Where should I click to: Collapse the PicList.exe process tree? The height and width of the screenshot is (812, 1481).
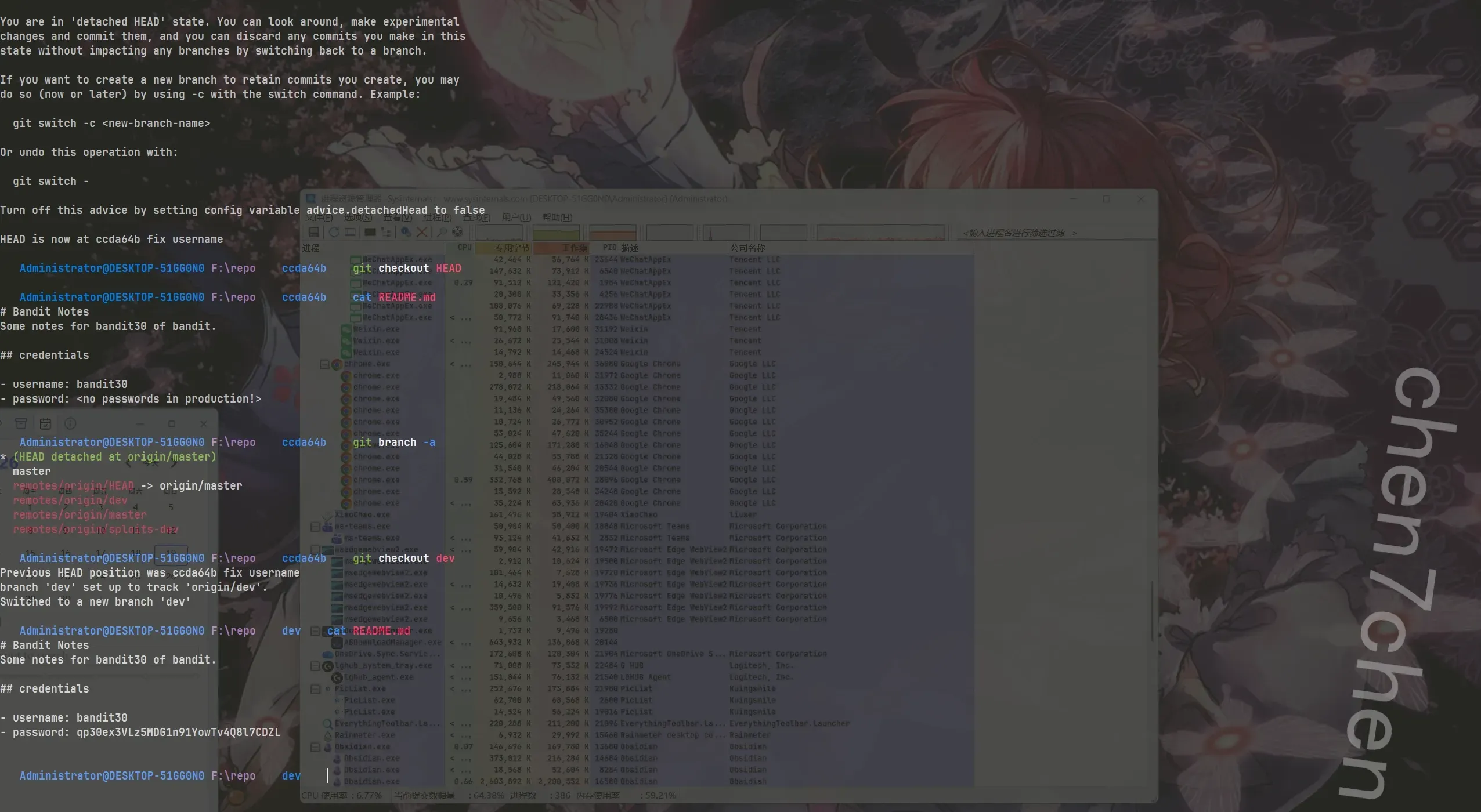pyautogui.click(x=315, y=689)
